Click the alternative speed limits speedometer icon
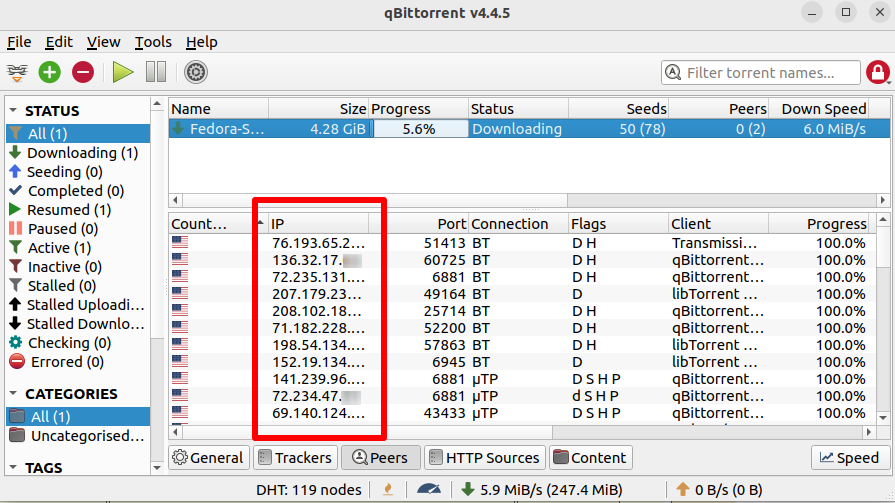The width and height of the screenshot is (895, 503). tap(429, 489)
